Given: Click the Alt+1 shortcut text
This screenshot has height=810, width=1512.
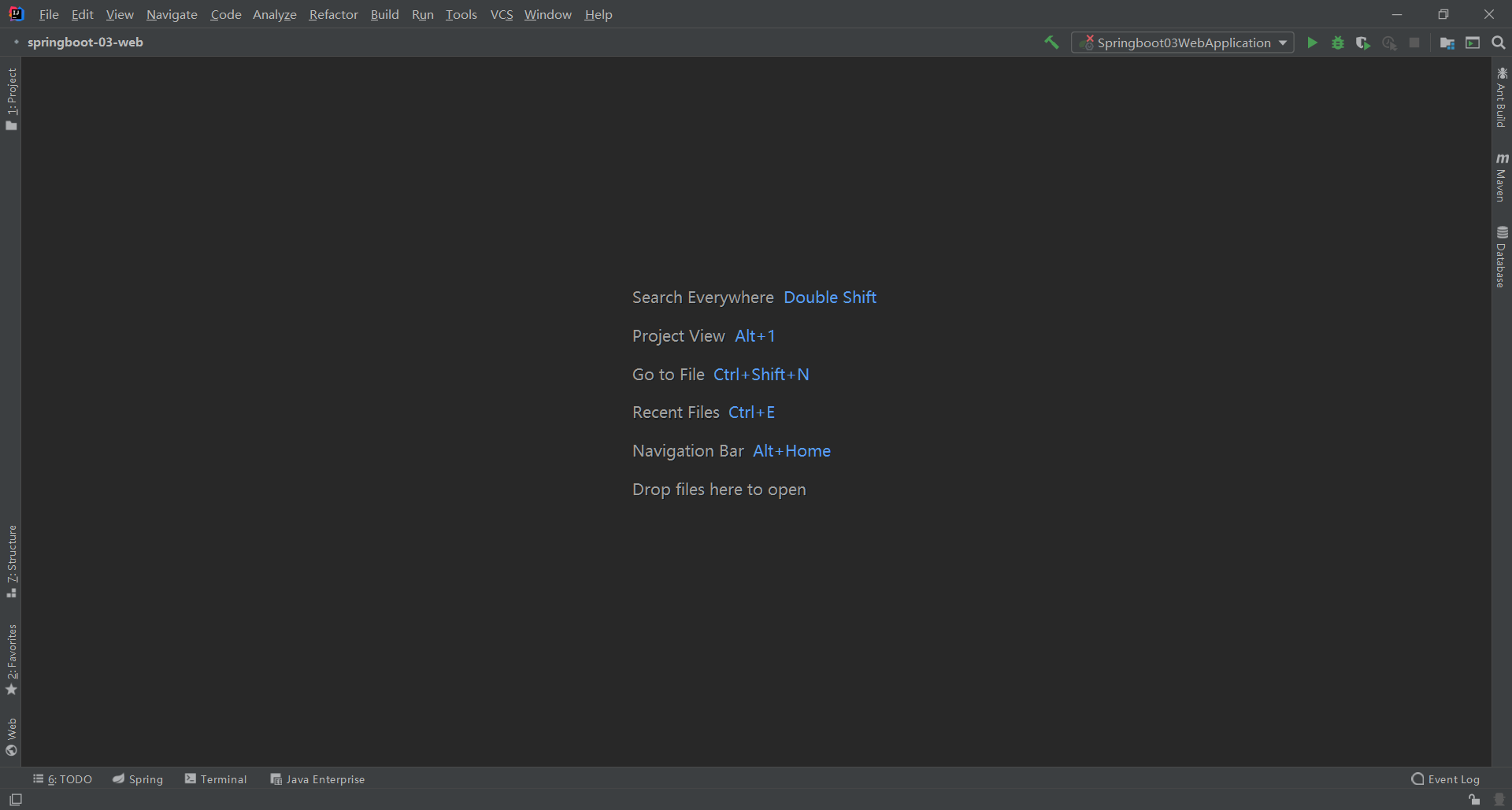Looking at the screenshot, I should 754,336.
